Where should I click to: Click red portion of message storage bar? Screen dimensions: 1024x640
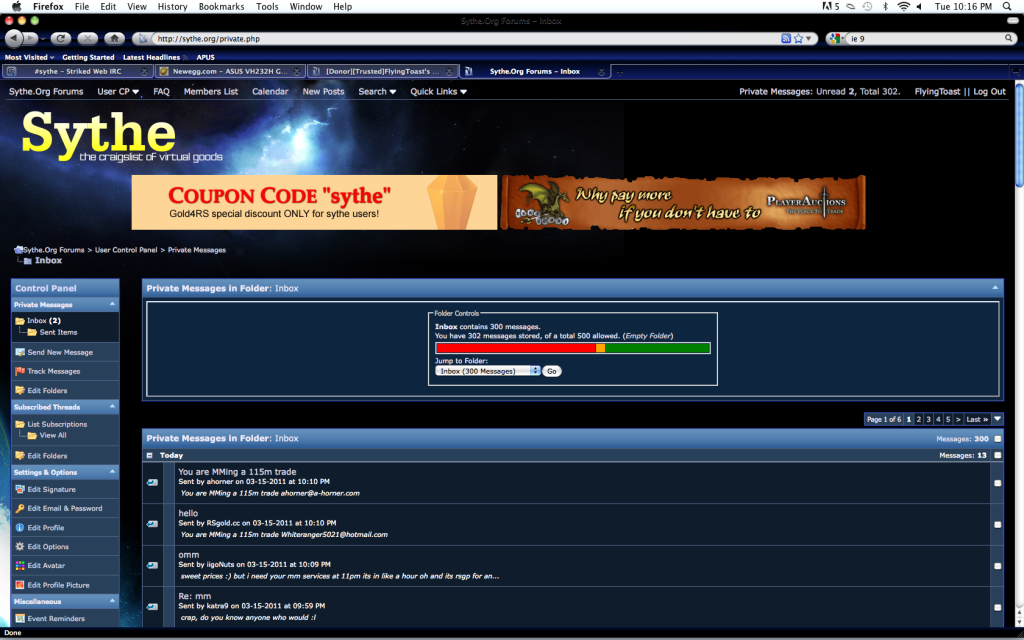coord(516,348)
